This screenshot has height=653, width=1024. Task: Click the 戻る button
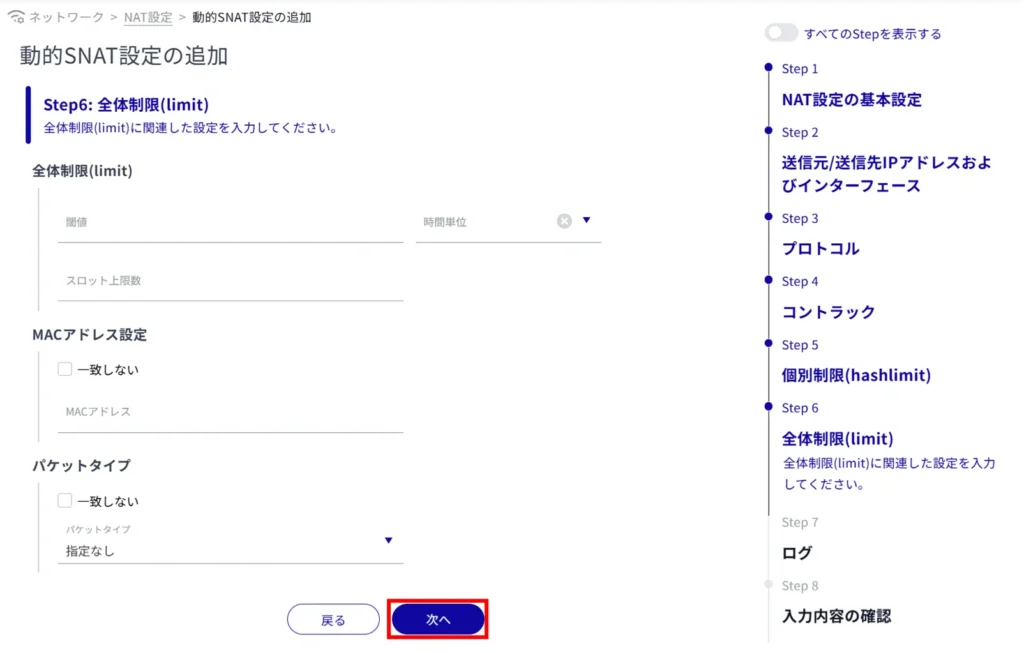[333, 620]
